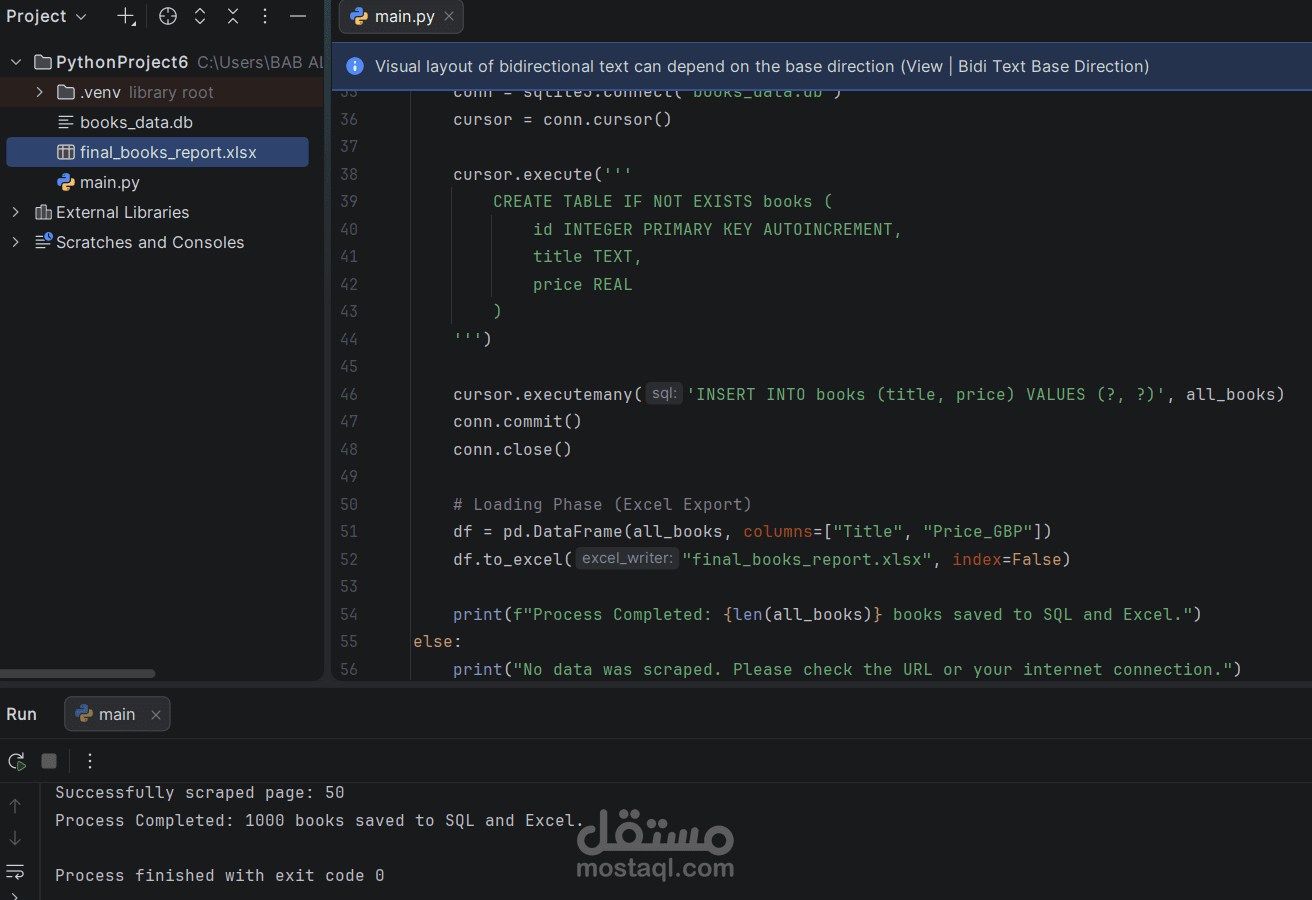The width and height of the screenshot is (1312, 900).
Task: Select Scratches and Consoles item
Action: (150, 242)
